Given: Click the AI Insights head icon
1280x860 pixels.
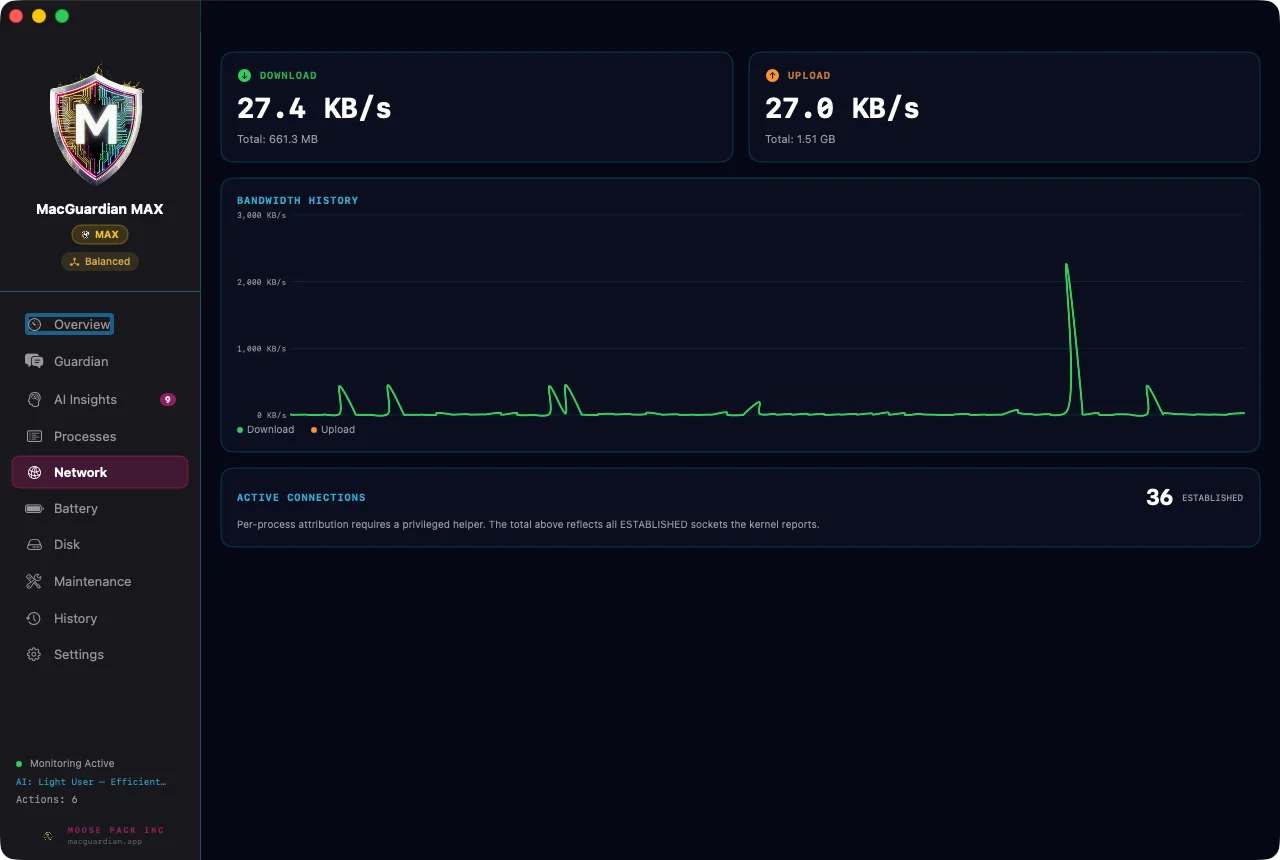Looking at the screenshot, I should coord(34,399).
